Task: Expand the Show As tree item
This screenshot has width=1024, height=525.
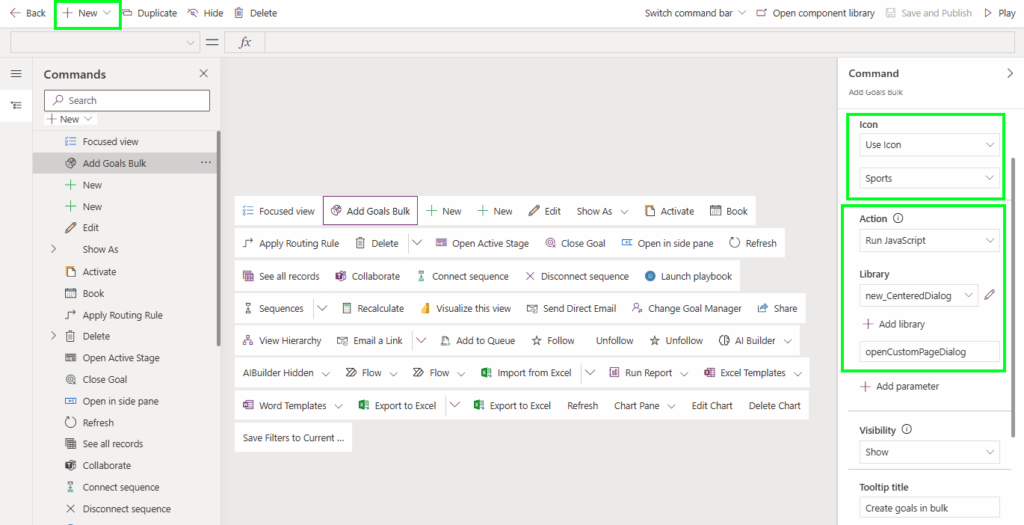Action: click(x=53, y=250)
